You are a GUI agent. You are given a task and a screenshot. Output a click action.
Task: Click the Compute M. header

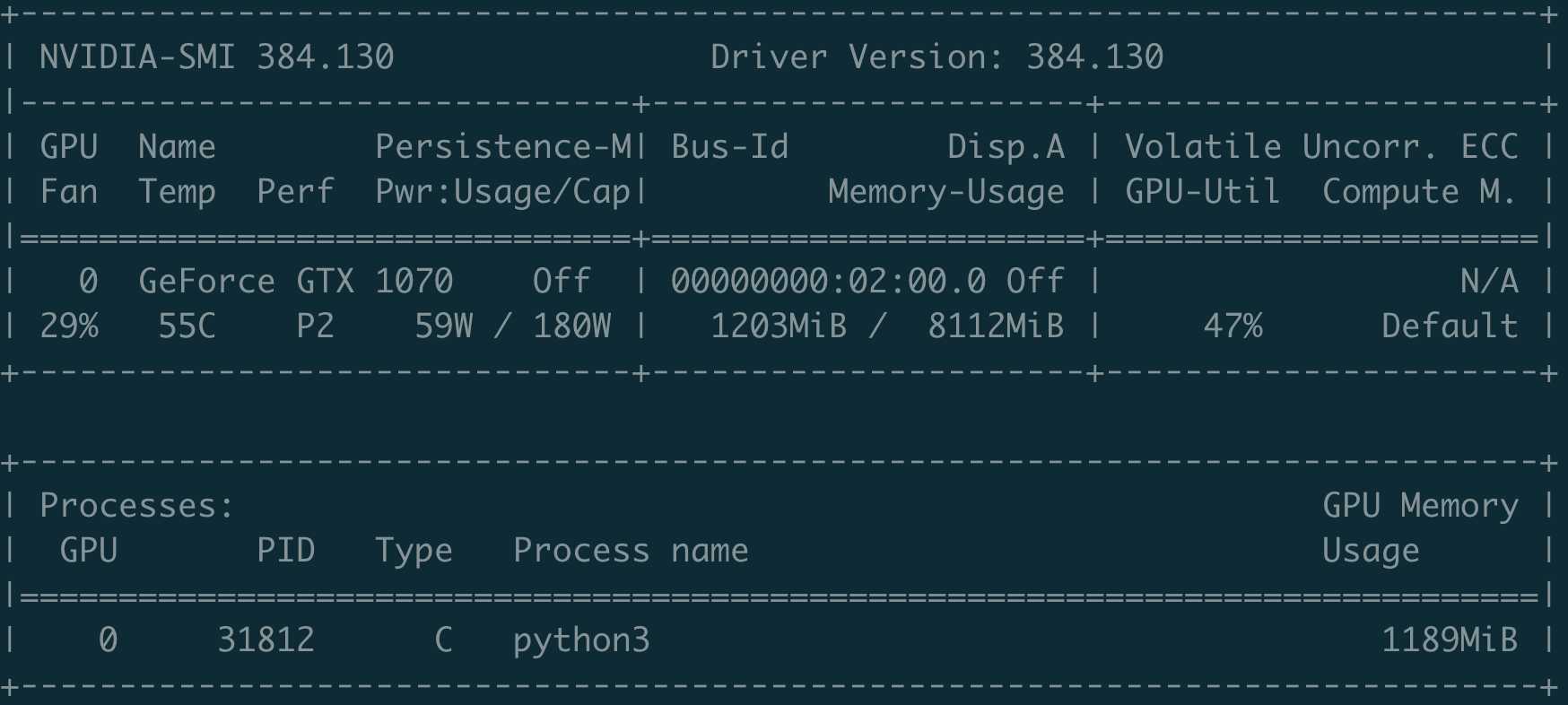click(x=1420, y=192)
